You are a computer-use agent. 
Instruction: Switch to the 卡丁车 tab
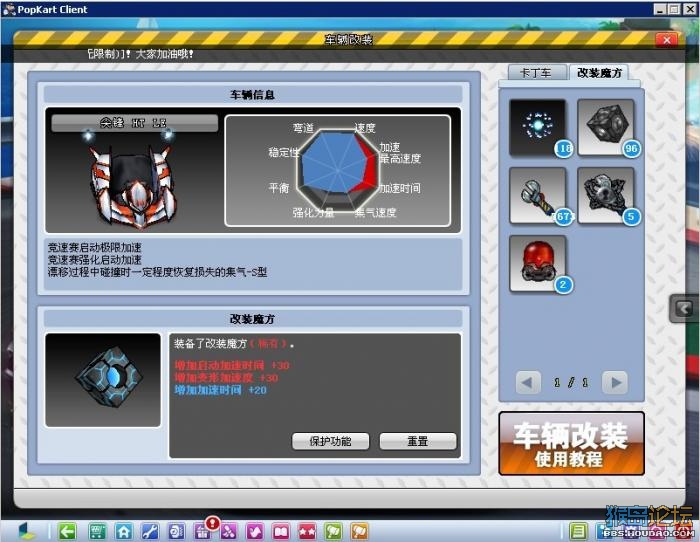(x=536, y=73)
